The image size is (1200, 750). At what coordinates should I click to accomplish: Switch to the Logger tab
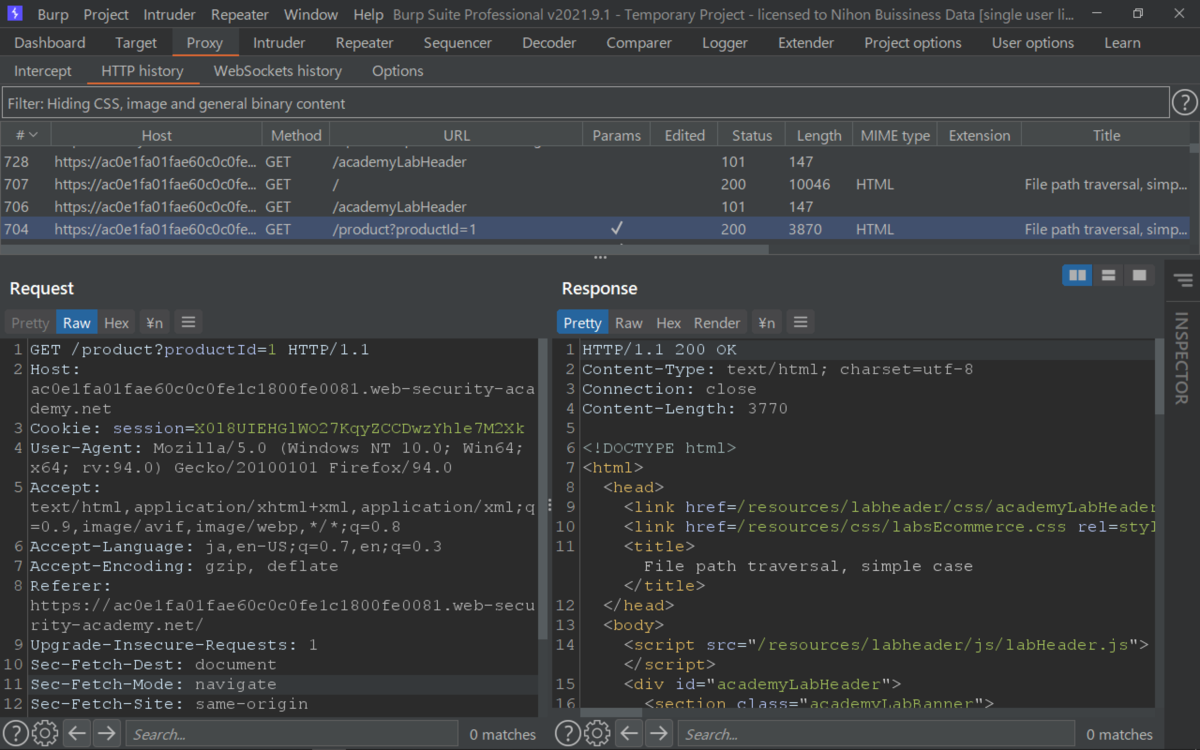click(x=725, y=43)
